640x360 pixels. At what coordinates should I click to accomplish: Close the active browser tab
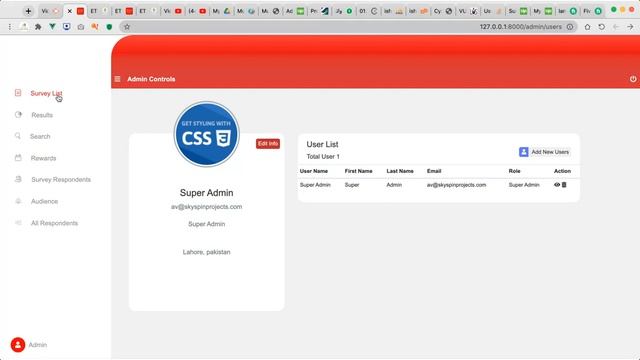click(69, 11)
